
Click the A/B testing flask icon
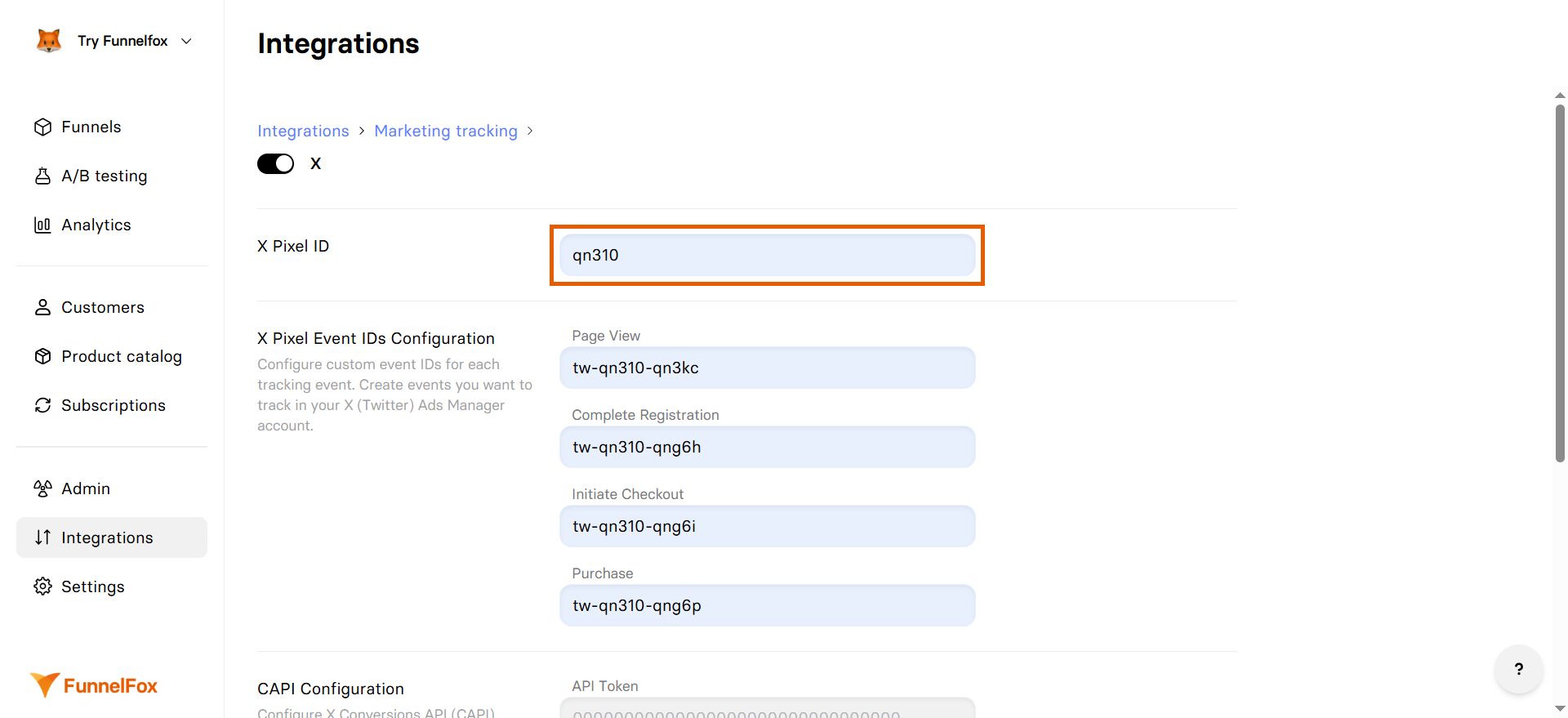coord(42,176)
